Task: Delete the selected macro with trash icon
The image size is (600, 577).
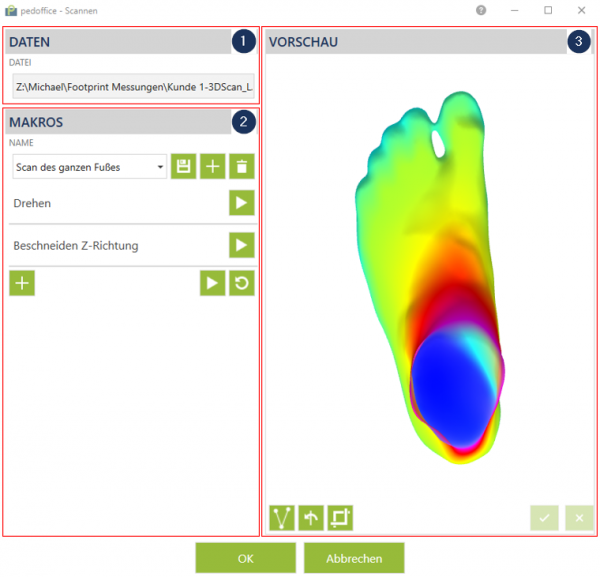Action: click(242, 166)
